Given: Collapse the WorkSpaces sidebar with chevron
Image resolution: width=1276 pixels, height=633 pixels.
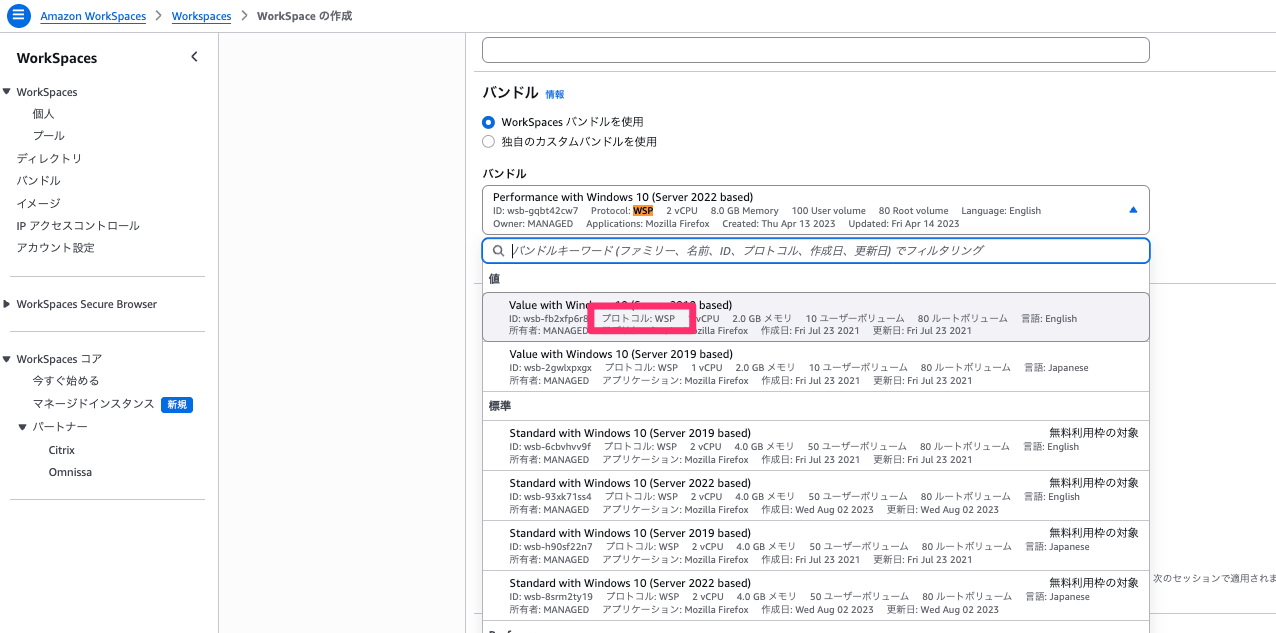Looking at the screenshot, I should tap(194, 57).
